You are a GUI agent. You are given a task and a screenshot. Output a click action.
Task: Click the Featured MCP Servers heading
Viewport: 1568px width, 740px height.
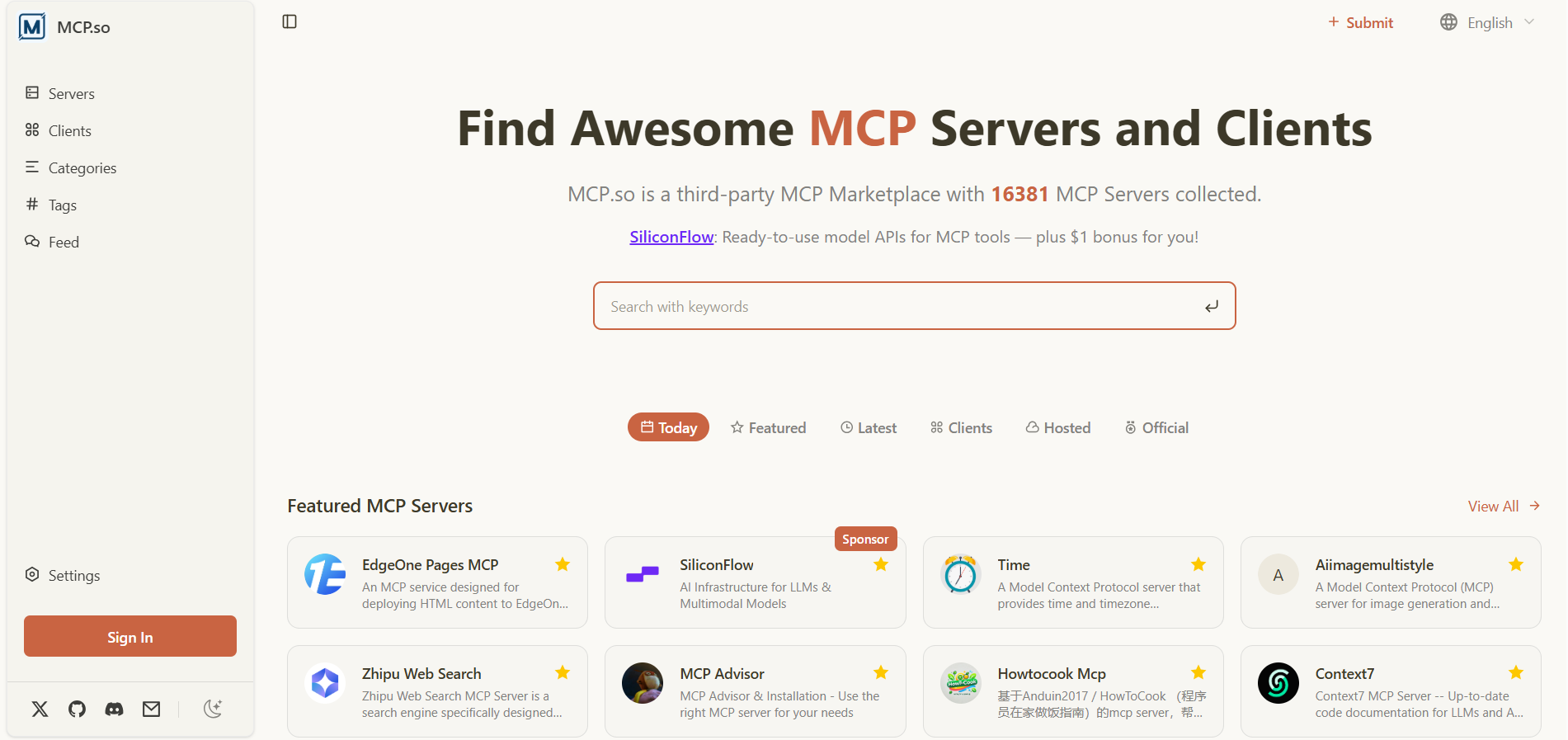pos(379,506)
